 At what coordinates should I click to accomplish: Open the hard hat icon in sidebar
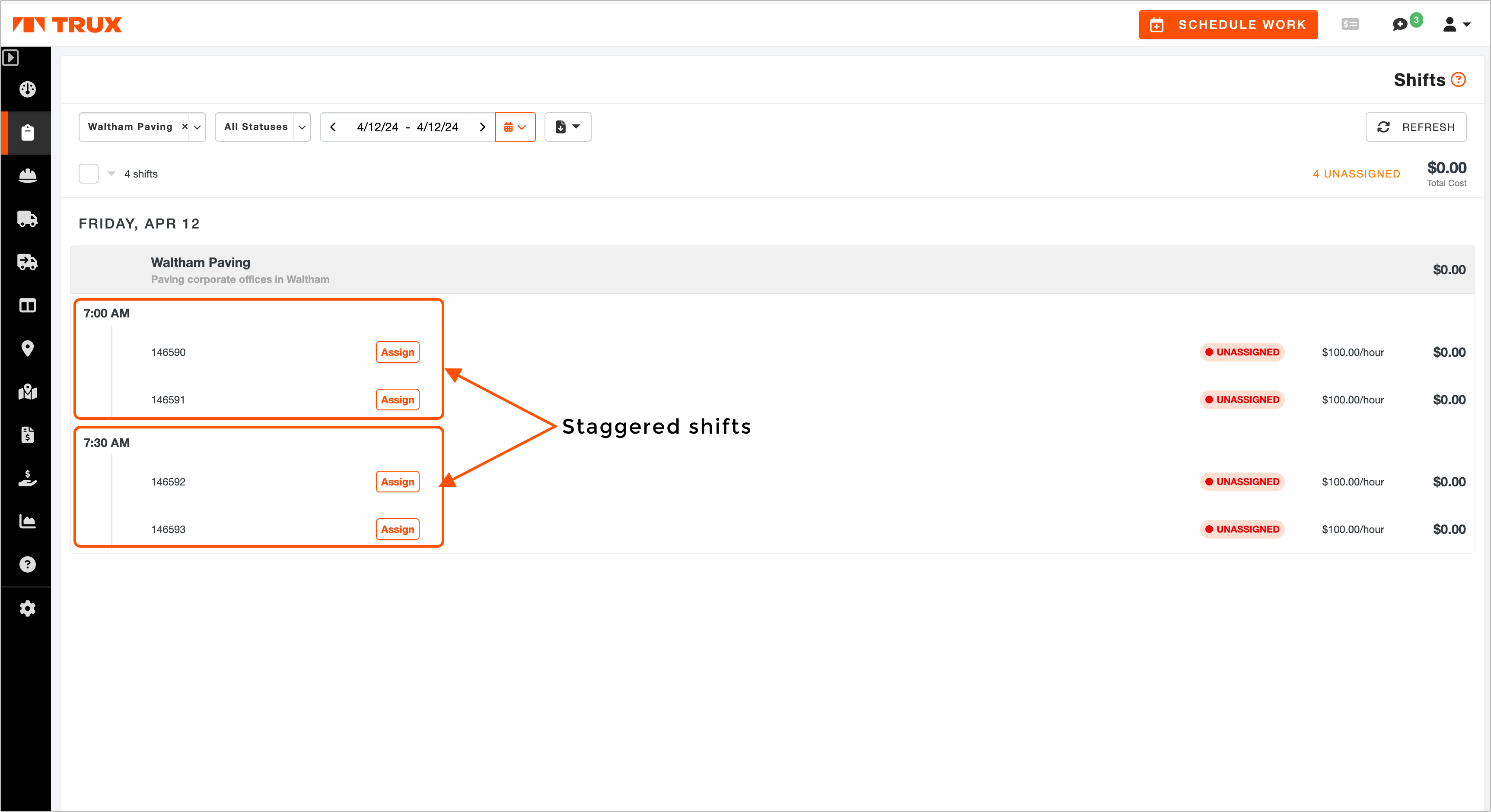(27, 176)
